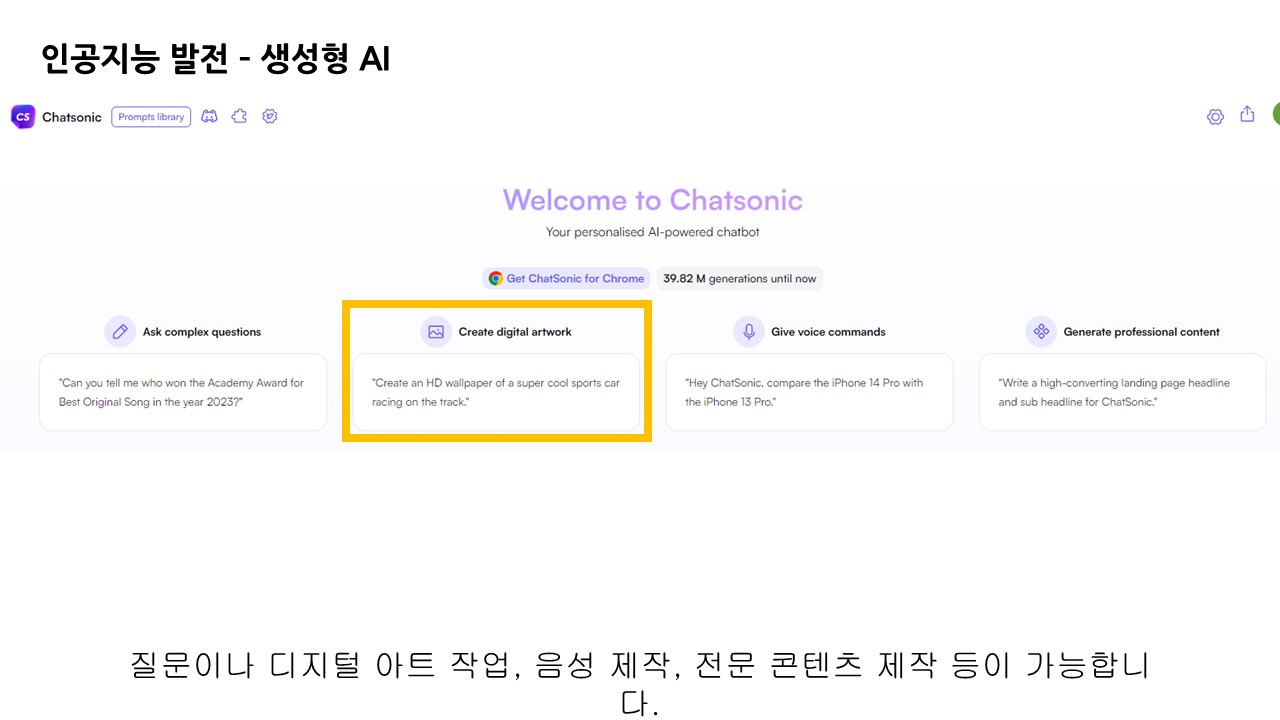Click the Generate professional content heading

click(1142, 332)
